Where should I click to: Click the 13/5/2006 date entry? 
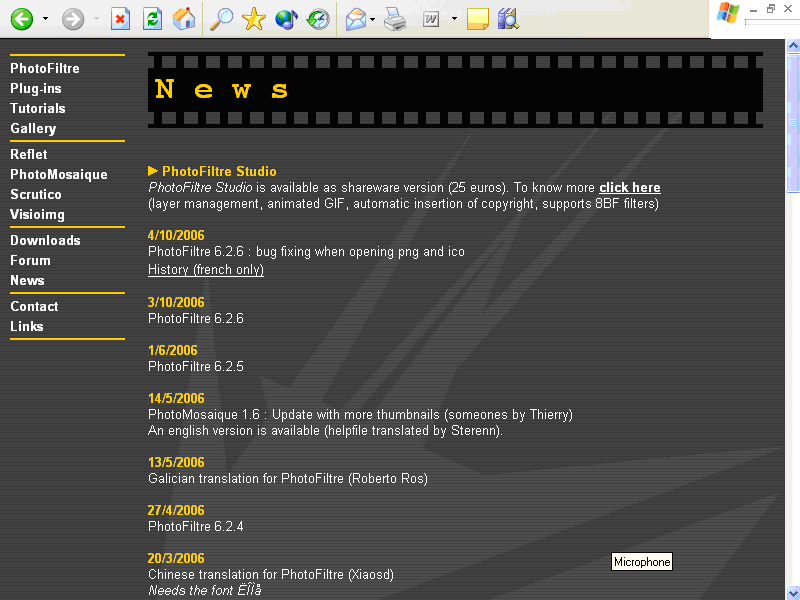176,462
